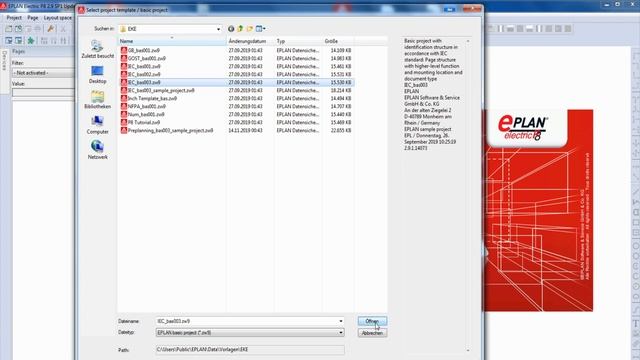This screenshot has height=360, width=640.
Task: Sort files by the Name column header
Action: coord(172,41)
